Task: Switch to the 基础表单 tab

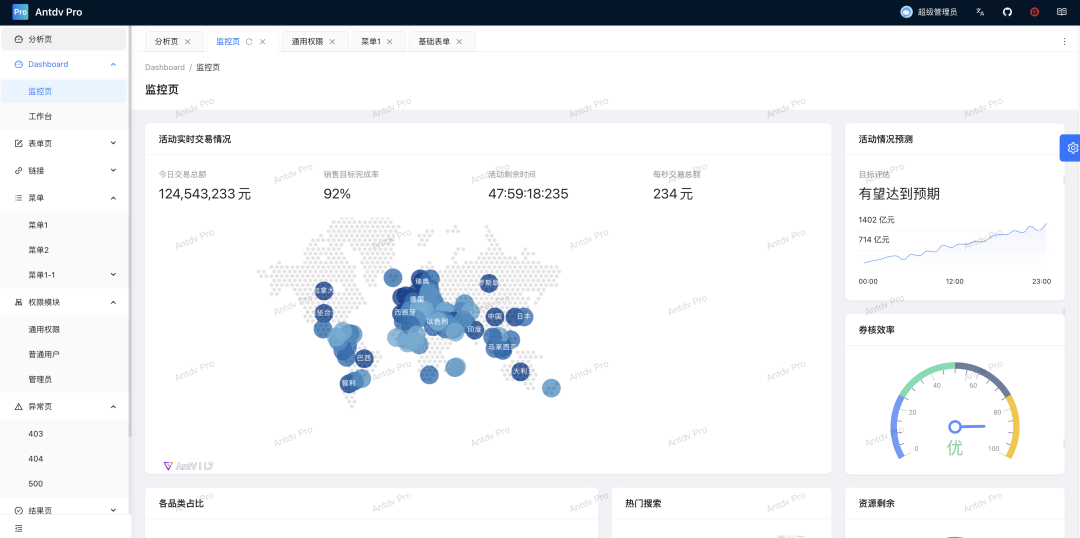Action: (434, 41)
